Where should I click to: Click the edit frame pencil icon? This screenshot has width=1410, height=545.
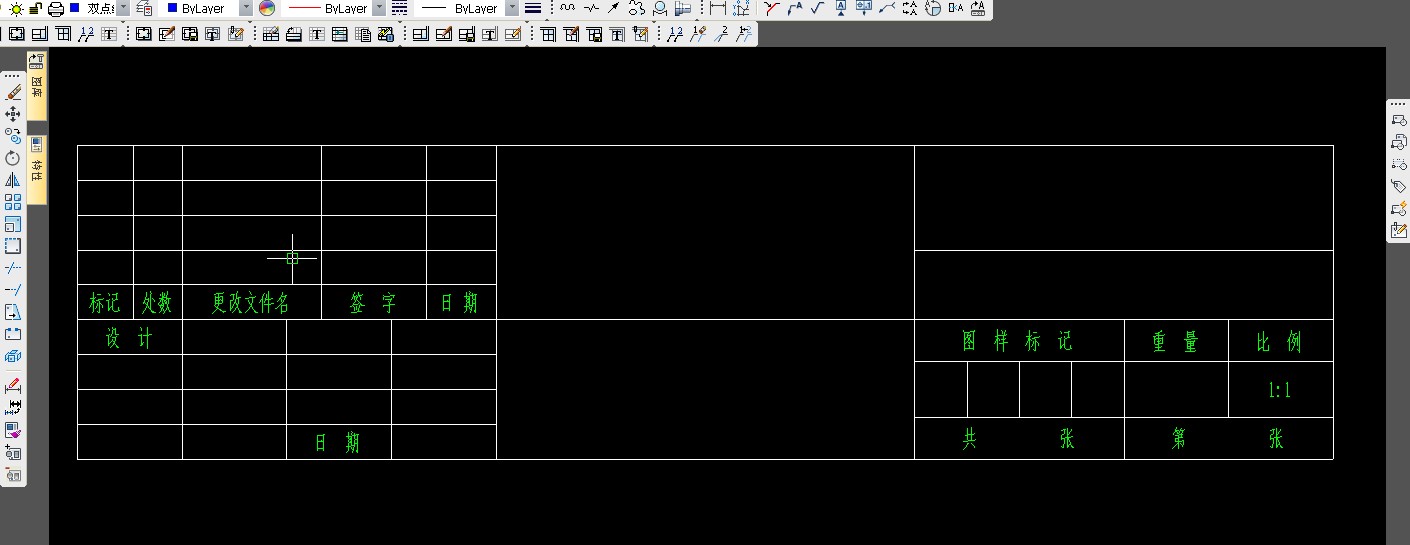(165, 34)
